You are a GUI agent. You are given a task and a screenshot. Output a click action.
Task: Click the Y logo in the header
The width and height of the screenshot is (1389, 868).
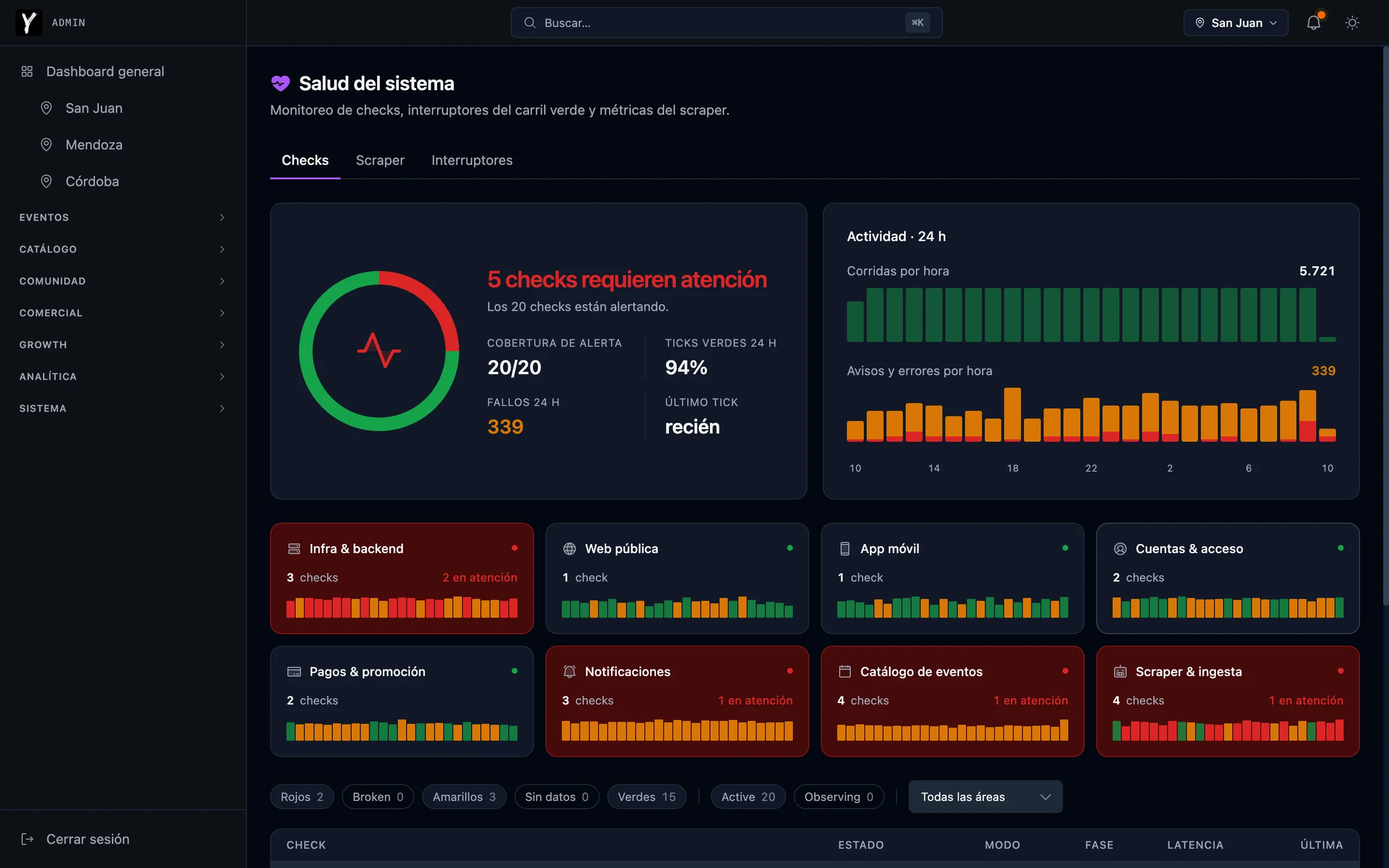(28, 23)
